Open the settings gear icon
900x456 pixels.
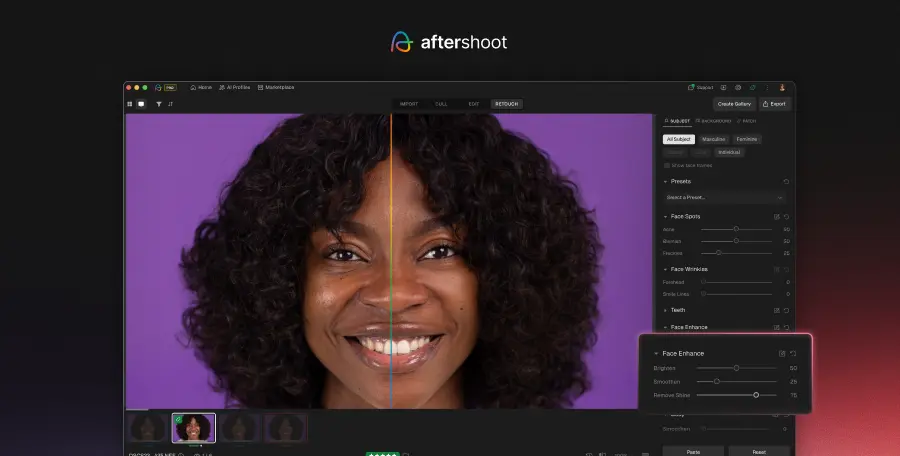click(x=738, y=87)
